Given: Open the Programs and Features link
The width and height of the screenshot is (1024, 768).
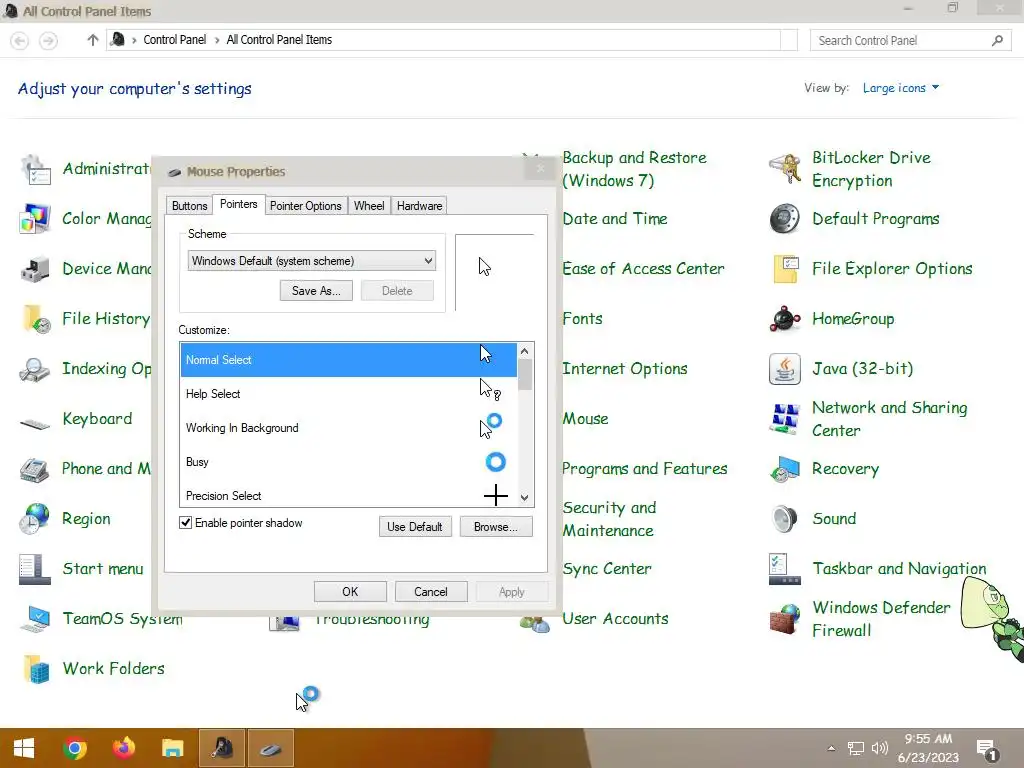Looking at the screenshot, I should (x=645, y=469).
